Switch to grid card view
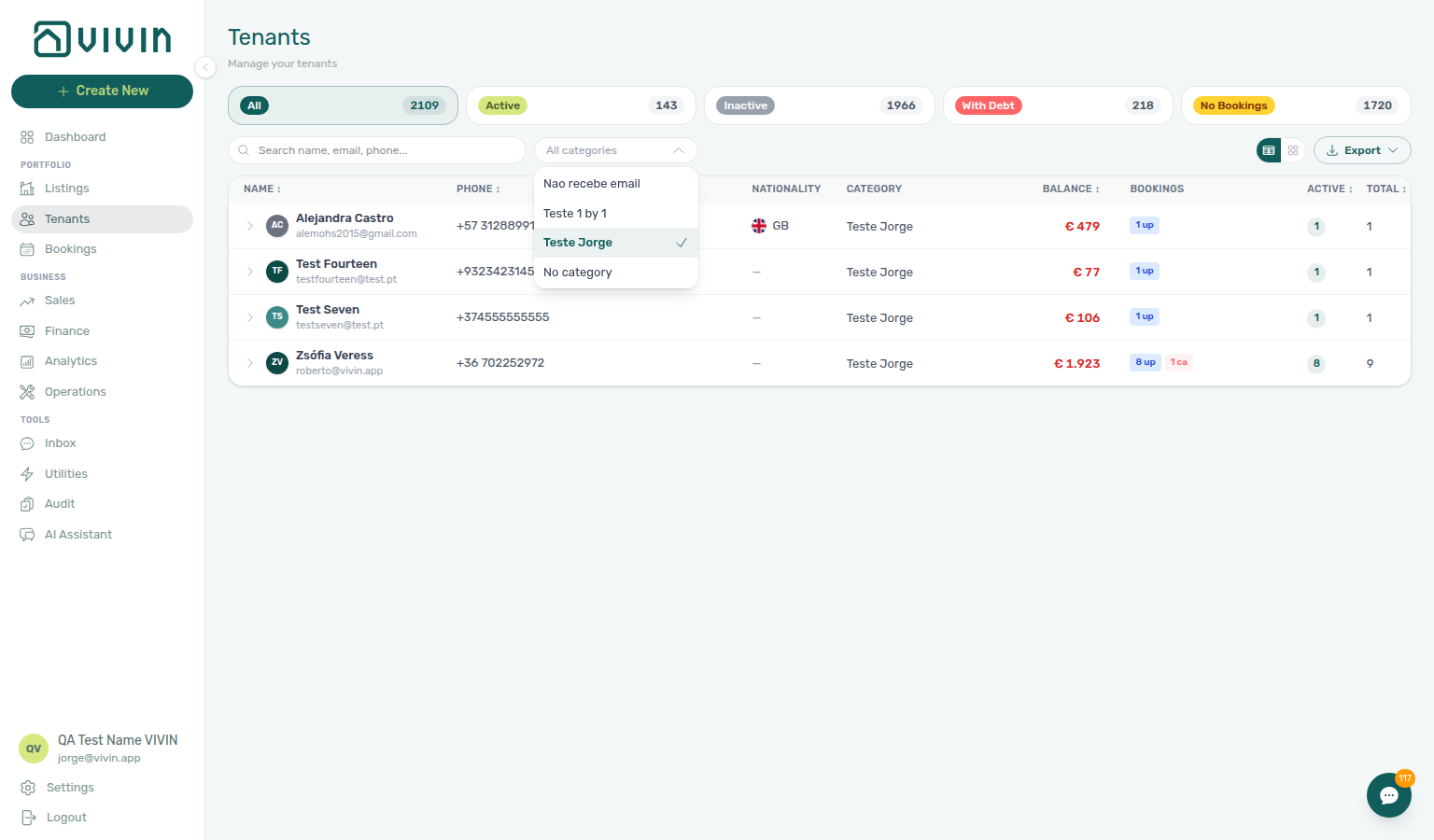The width and height of the screenshot is (1434, 840). tap(1293, 150)
